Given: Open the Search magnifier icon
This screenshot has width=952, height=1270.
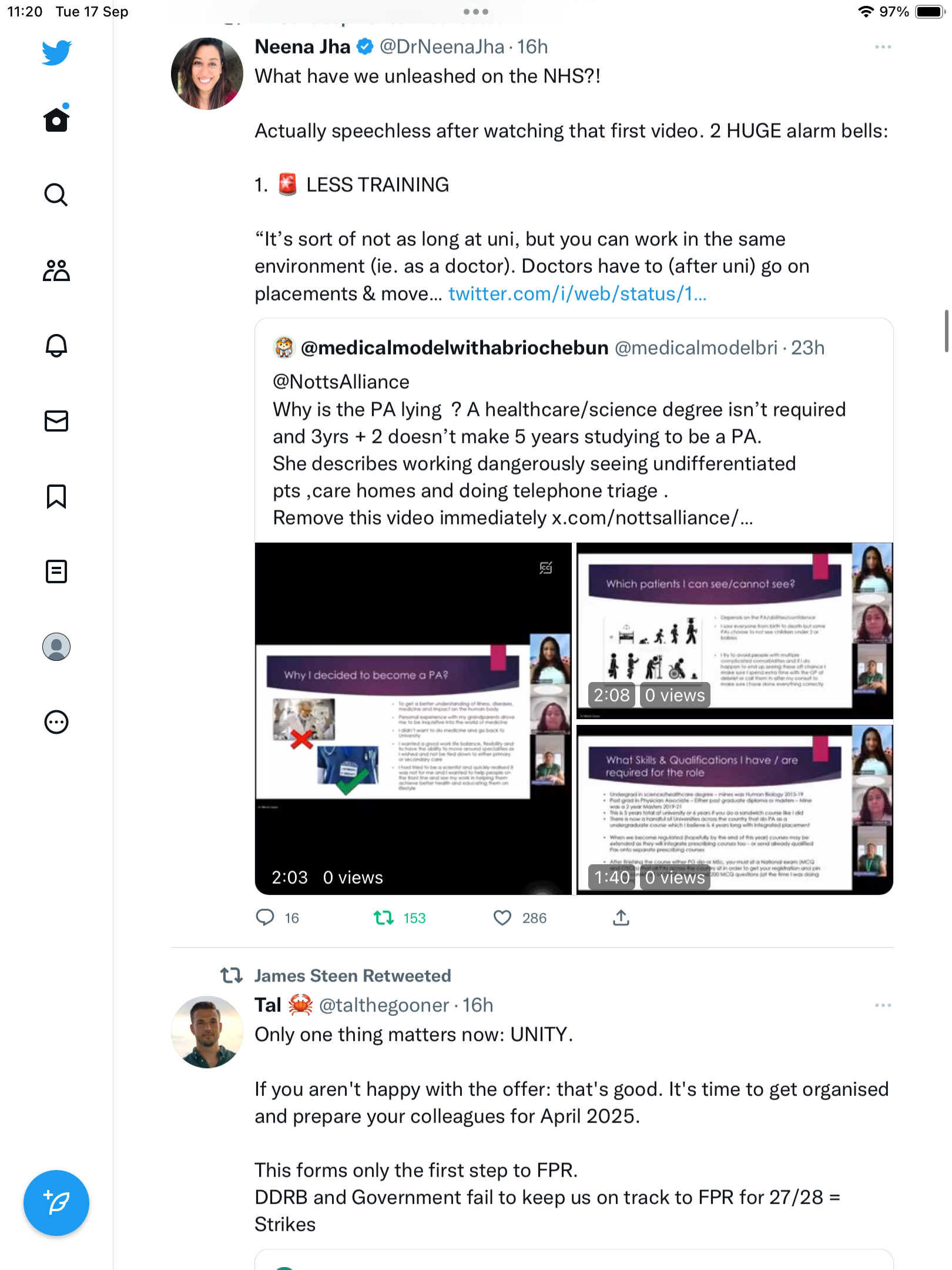Looking at the screenshot, I should [x=56, y=195].
